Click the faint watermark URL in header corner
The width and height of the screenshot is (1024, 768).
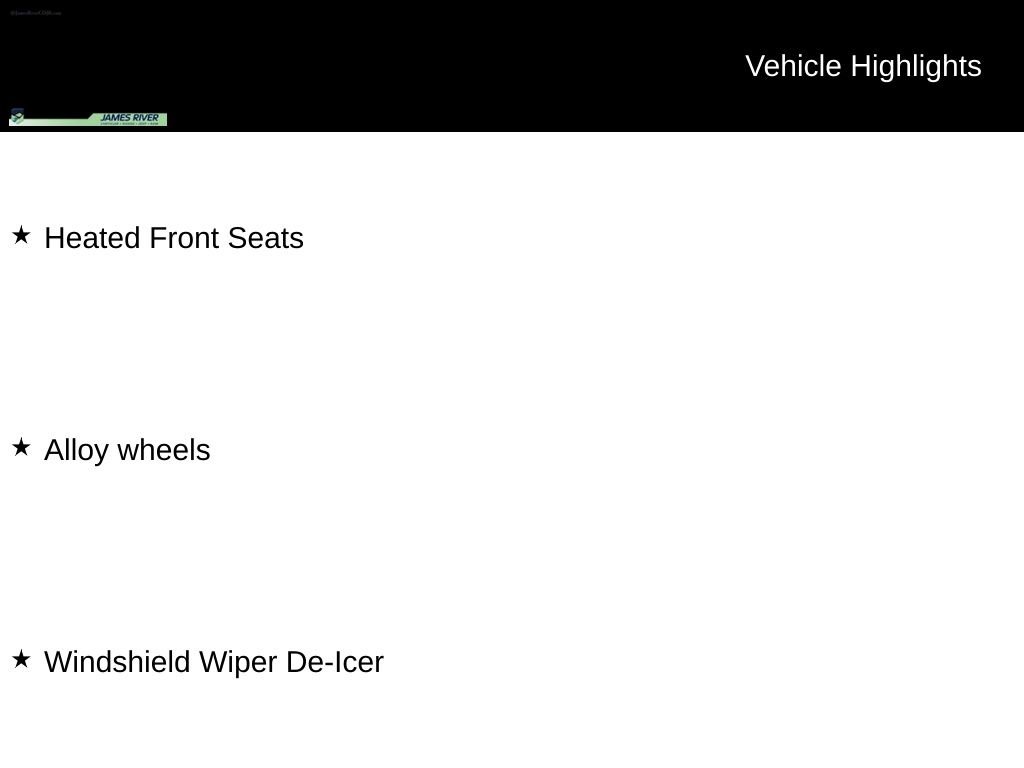[36, 13]
